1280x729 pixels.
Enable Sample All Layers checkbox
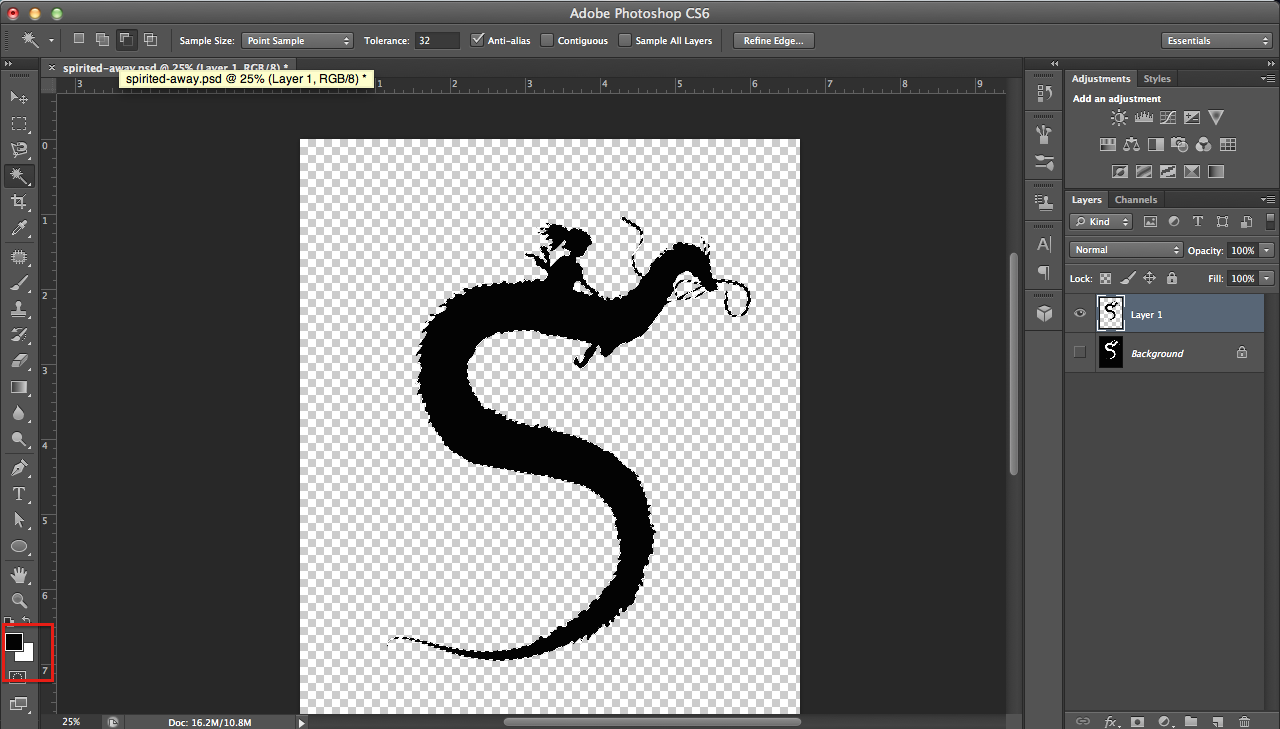point(625,41)
